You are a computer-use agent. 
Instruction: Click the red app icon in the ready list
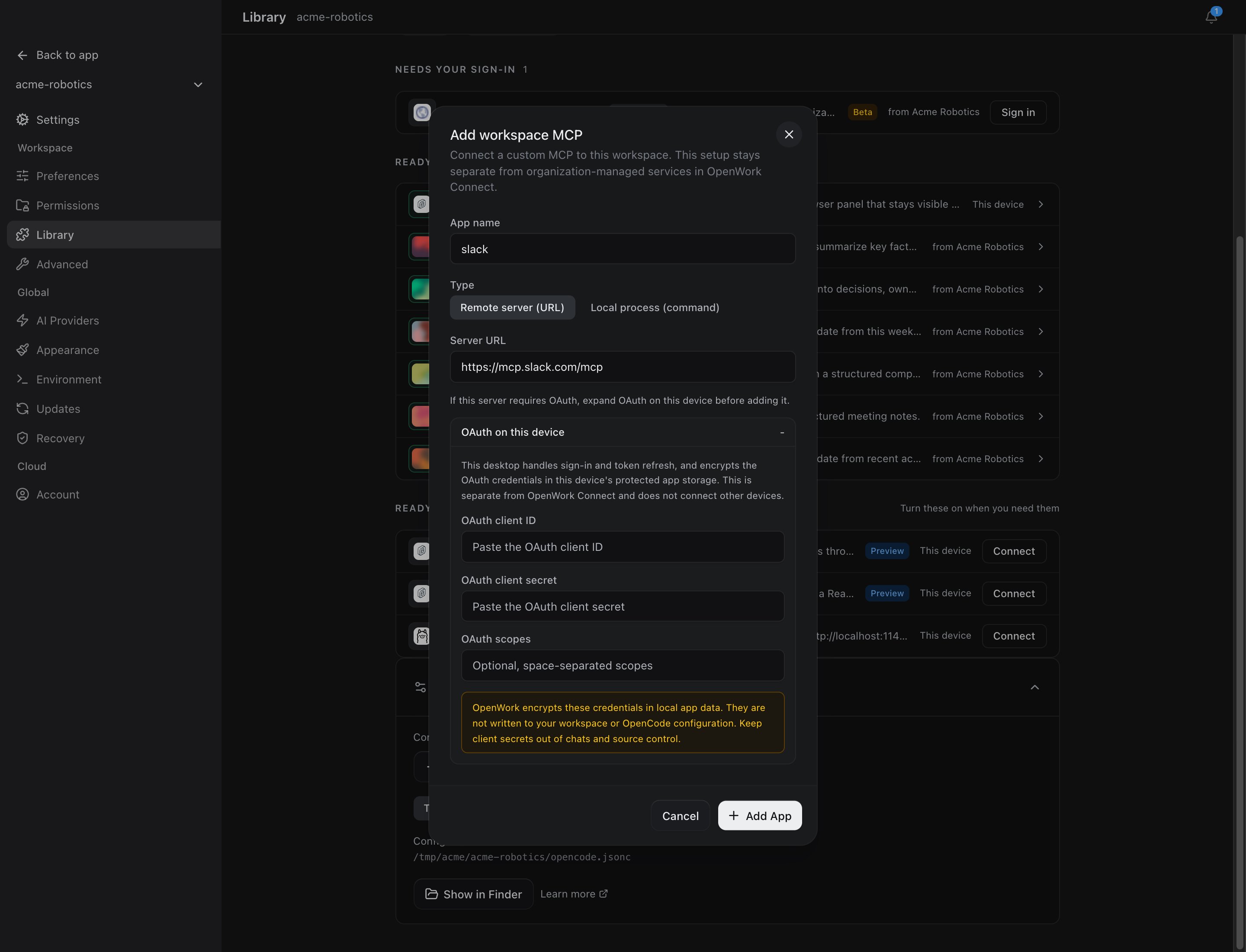point(421,247)
